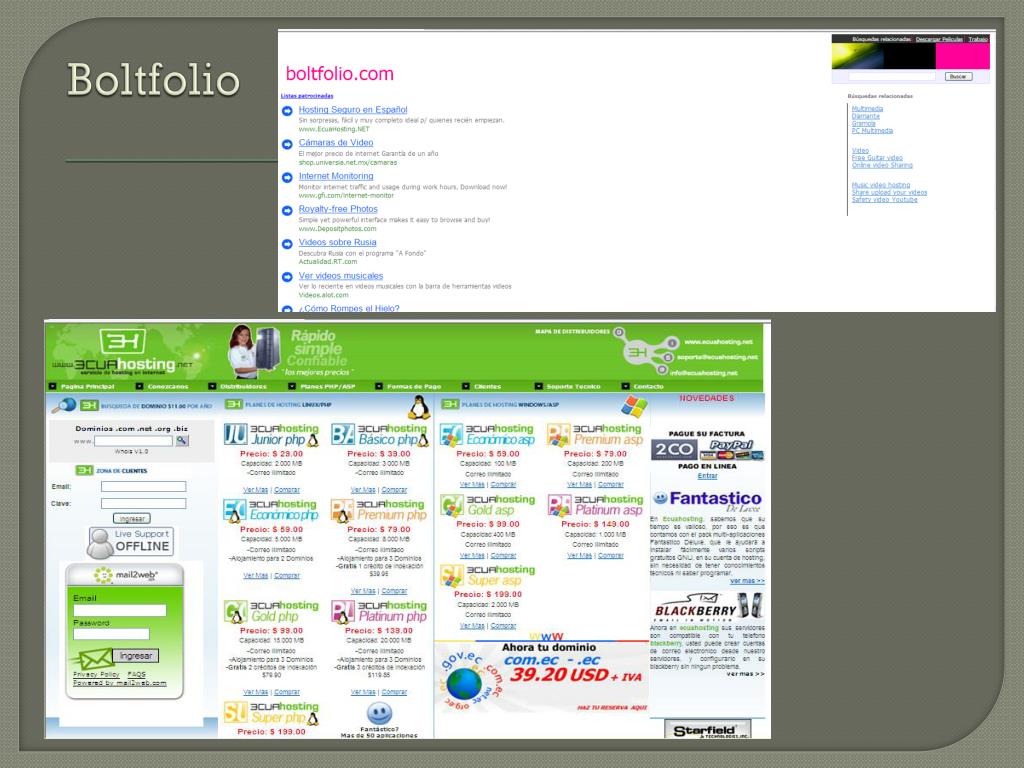The width and height of the screenshot is (1024, 768).
Task: Click the Starfield Technologies logo
Action: click(x=707, y=730)
